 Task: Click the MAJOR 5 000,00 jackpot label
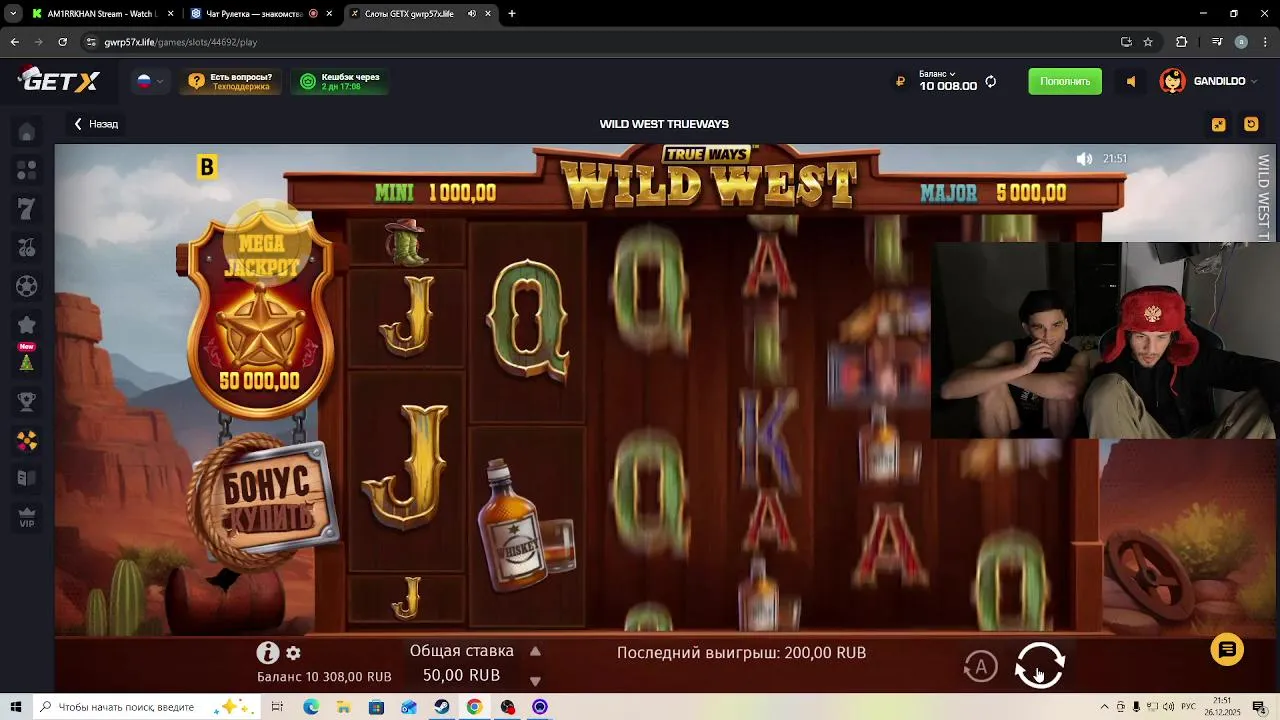993,193
